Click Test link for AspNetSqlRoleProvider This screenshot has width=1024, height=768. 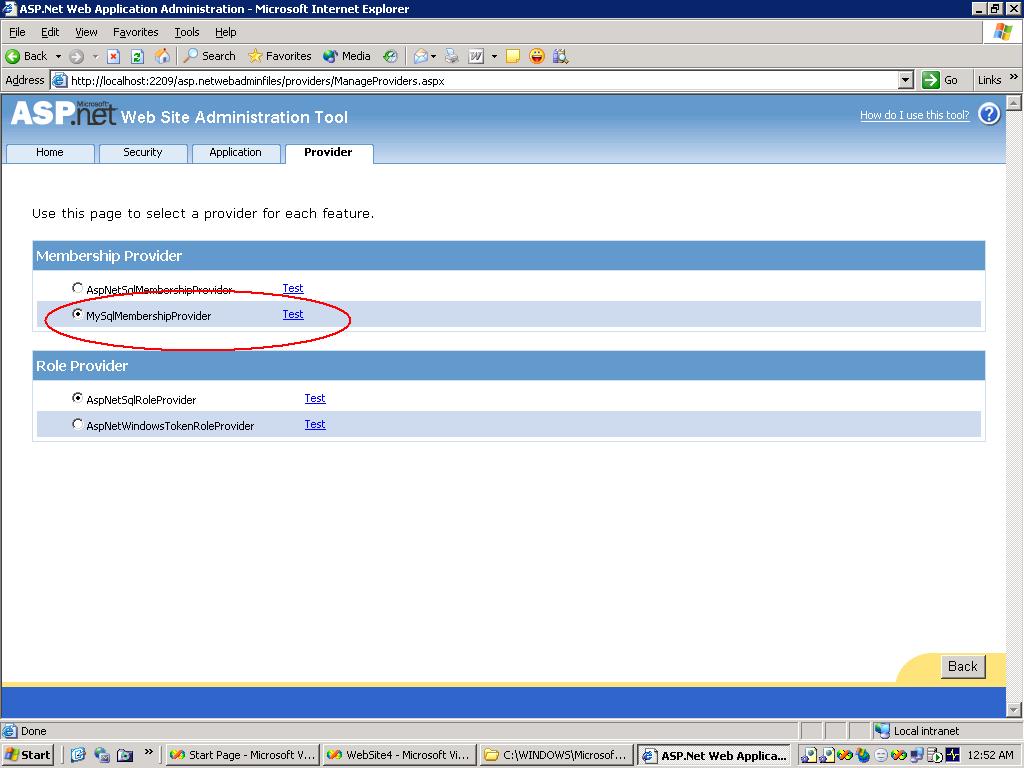click(315, 398)
